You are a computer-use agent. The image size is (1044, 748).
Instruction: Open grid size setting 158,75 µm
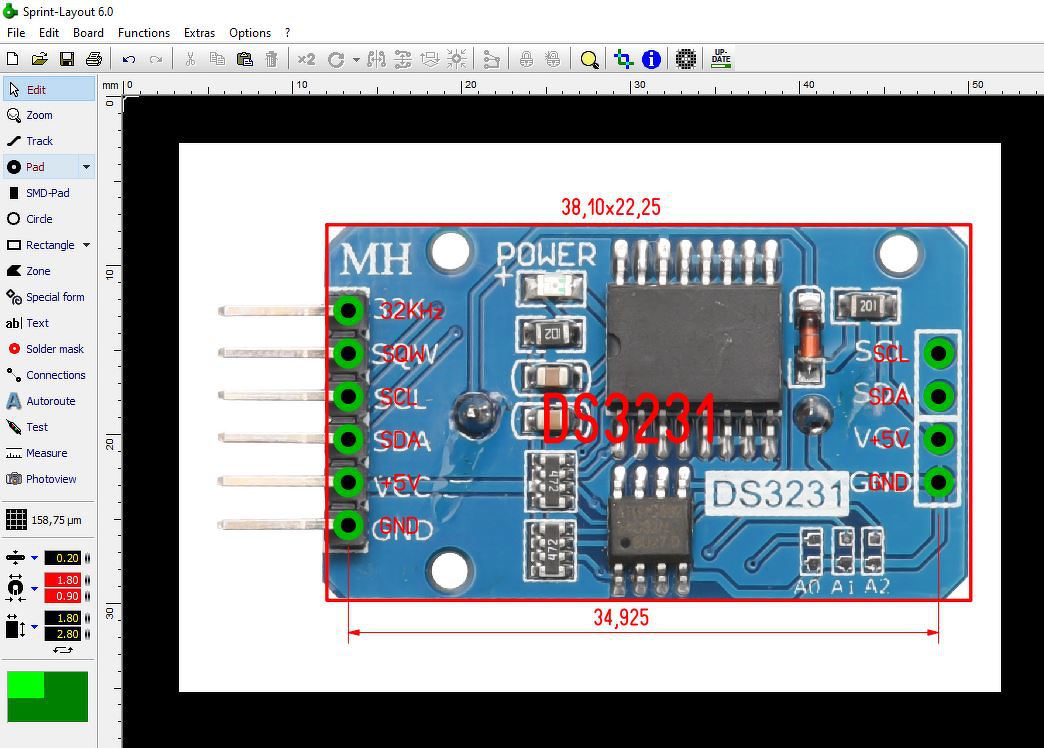click(x=44, y=520)
